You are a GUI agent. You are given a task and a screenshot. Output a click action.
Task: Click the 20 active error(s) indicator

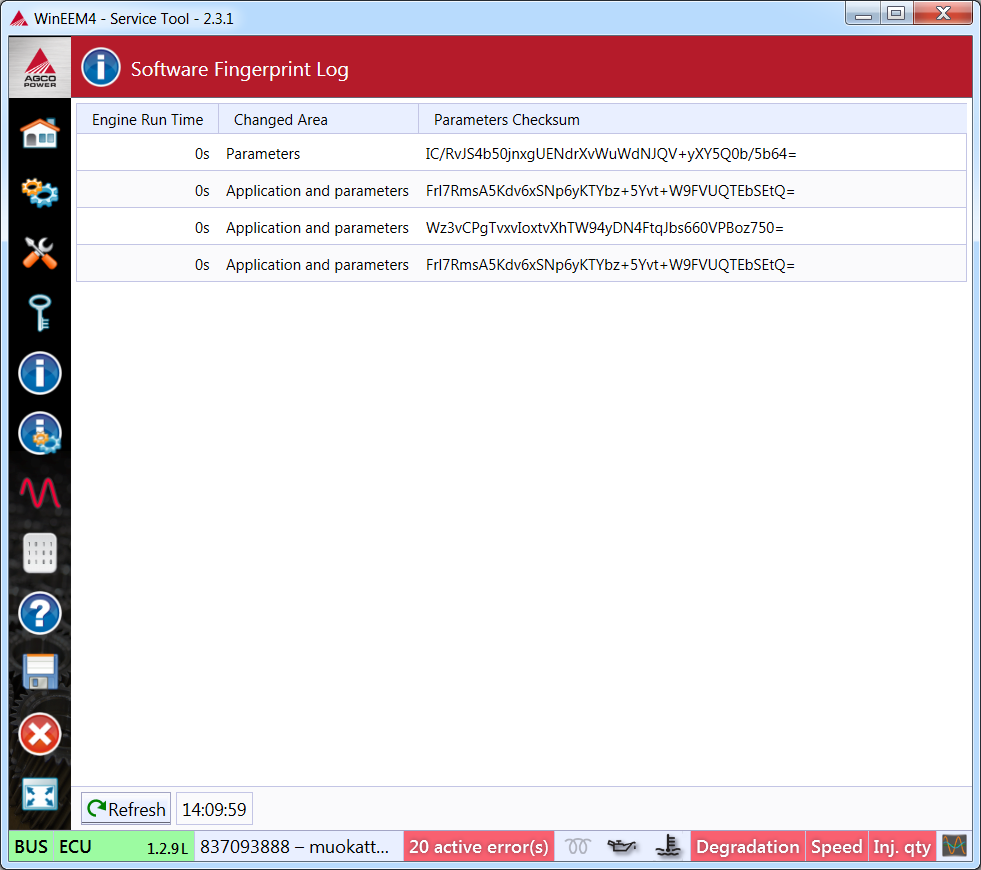click(x=478, y=847)
